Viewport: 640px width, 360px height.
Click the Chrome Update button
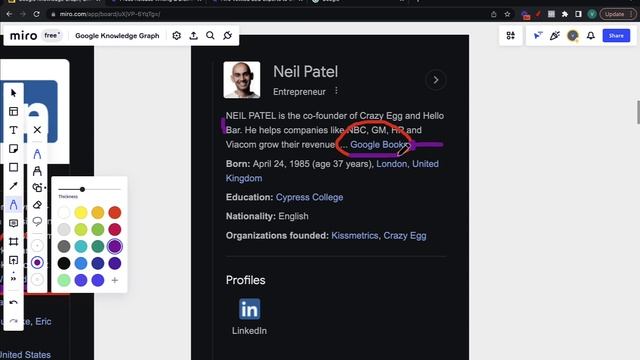tap(618, 14)
